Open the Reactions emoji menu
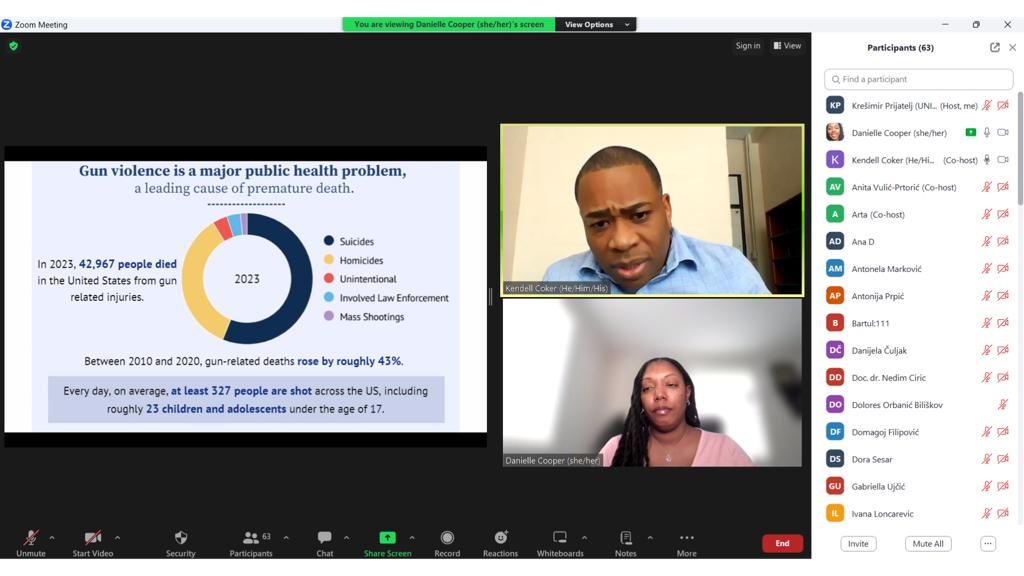This screenshot has width=1024, height=576. pos(500,538)
